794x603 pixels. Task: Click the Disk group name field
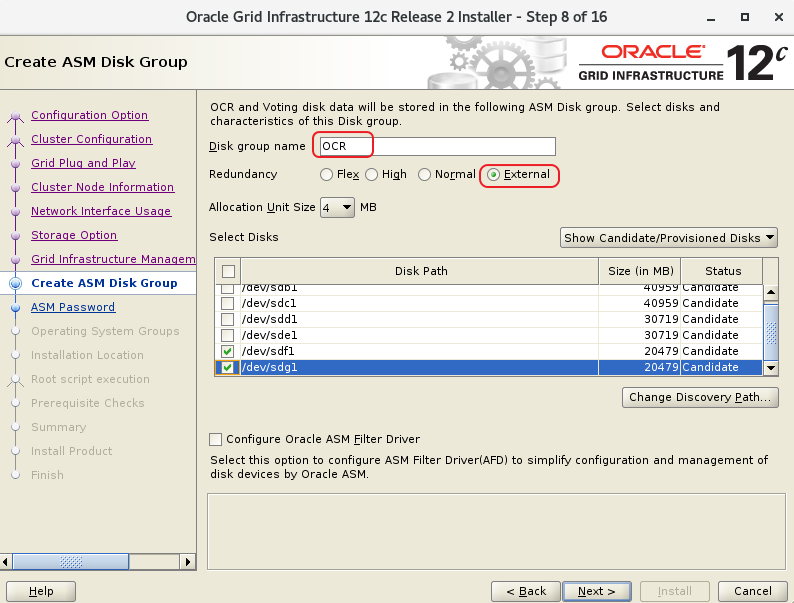435,147
